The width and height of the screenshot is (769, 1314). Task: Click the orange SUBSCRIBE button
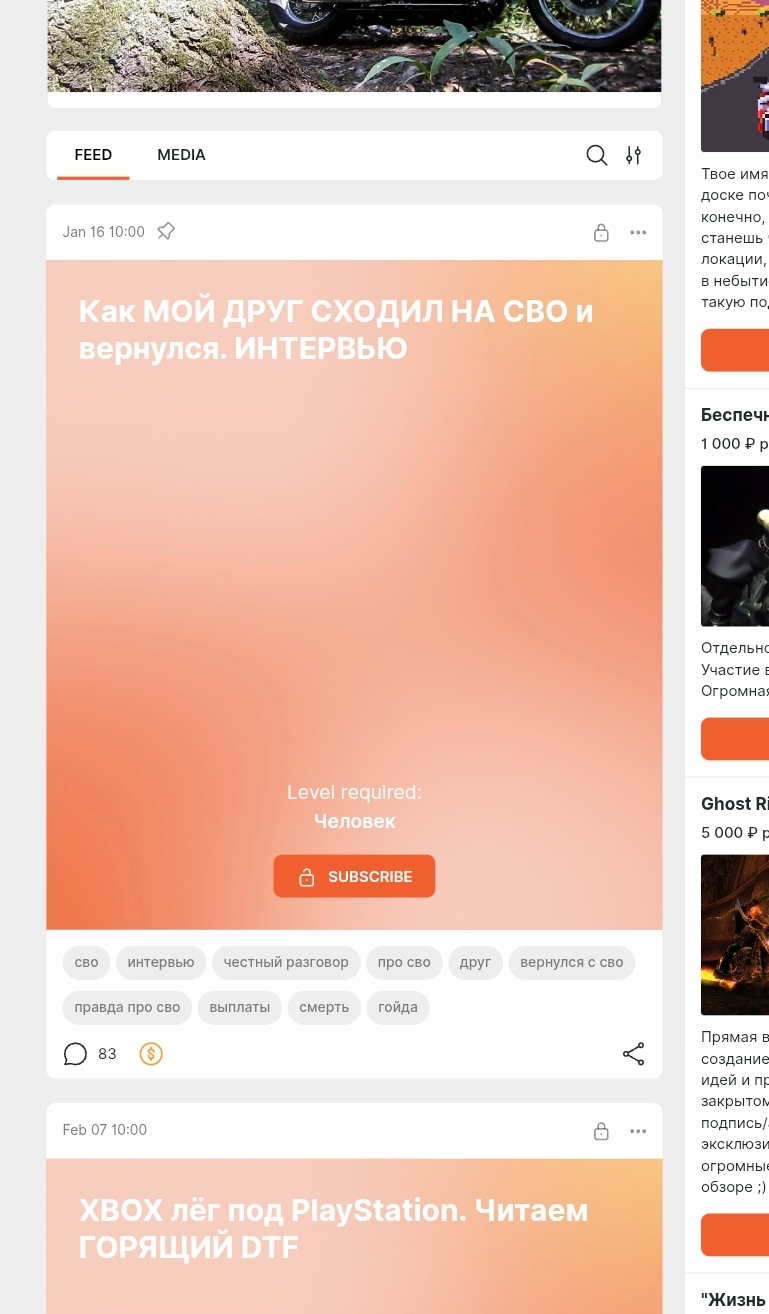(x=354, y=876)
